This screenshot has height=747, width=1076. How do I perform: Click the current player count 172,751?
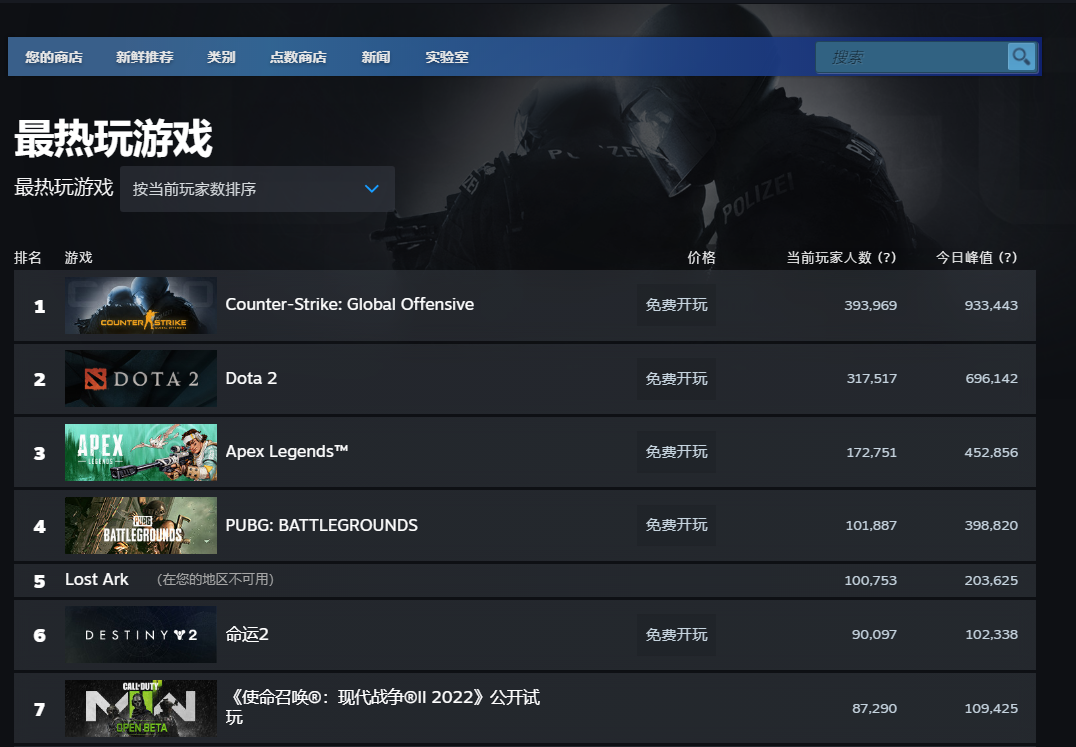pos(872,452)
